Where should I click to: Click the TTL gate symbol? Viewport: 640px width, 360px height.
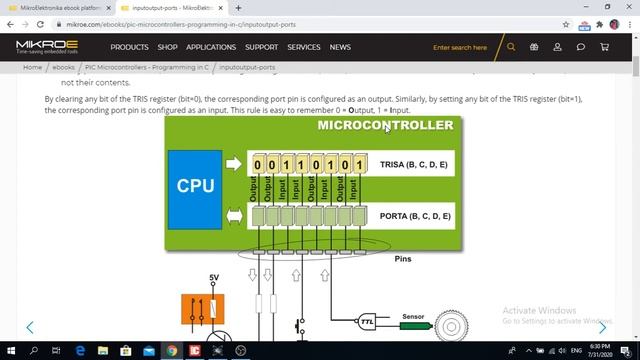click(x=367, y=322)
